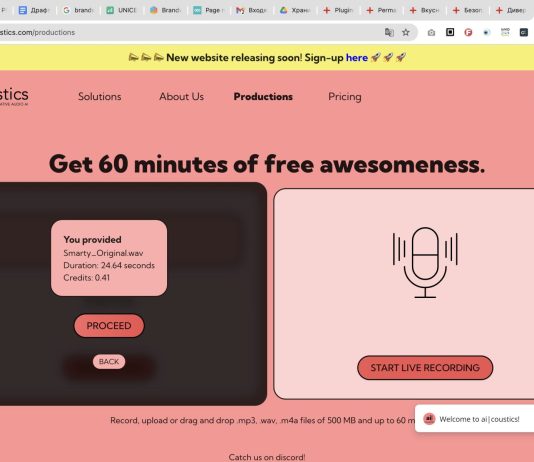Go to the About Us page

182,97
